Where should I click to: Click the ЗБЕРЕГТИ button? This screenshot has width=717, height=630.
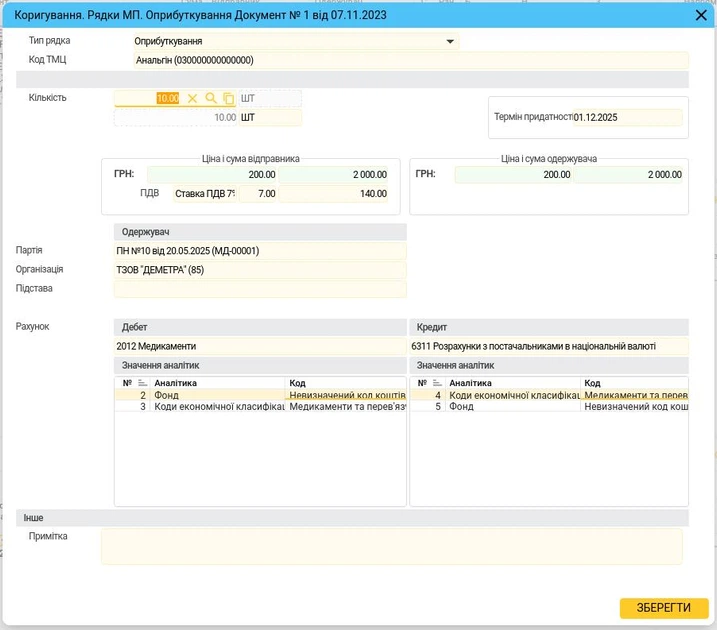(663, 608)
